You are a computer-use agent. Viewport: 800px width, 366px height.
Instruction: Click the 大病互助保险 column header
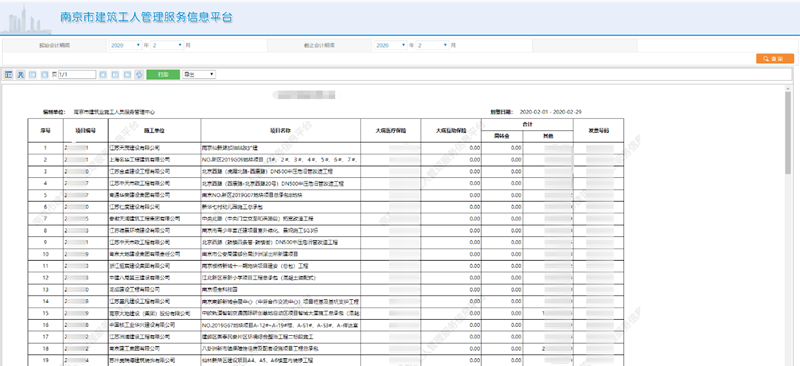451,131
